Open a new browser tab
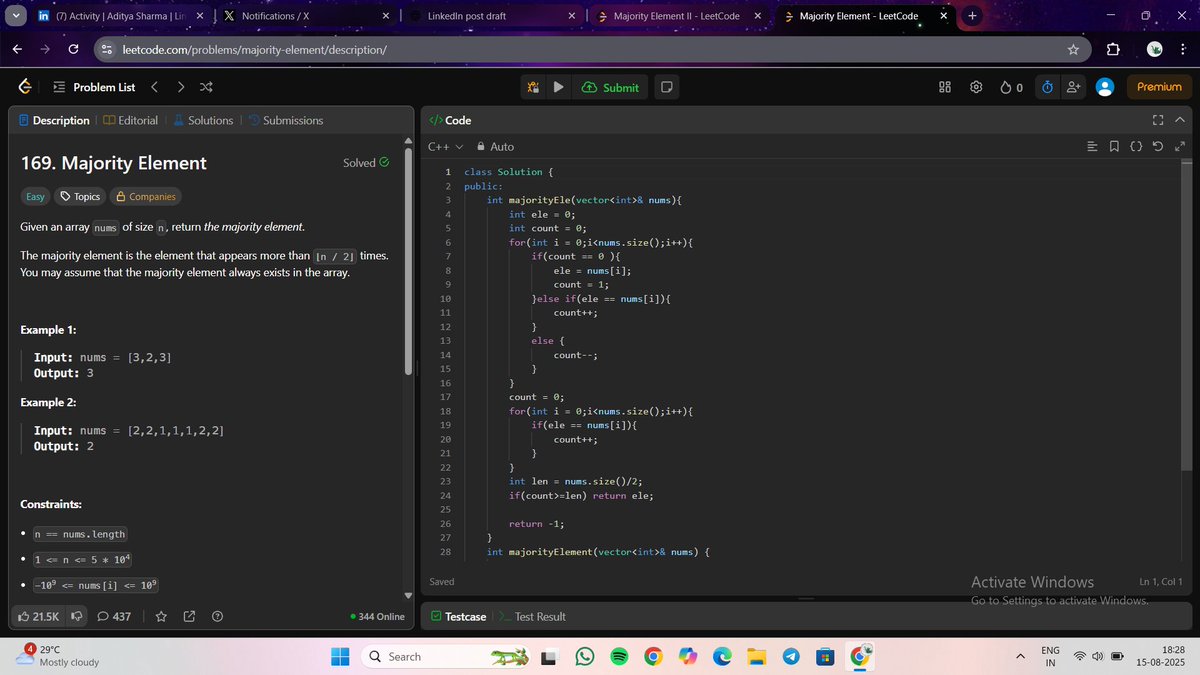The image size is (1200, 675). pyautogui.click(x=972, y=16)
